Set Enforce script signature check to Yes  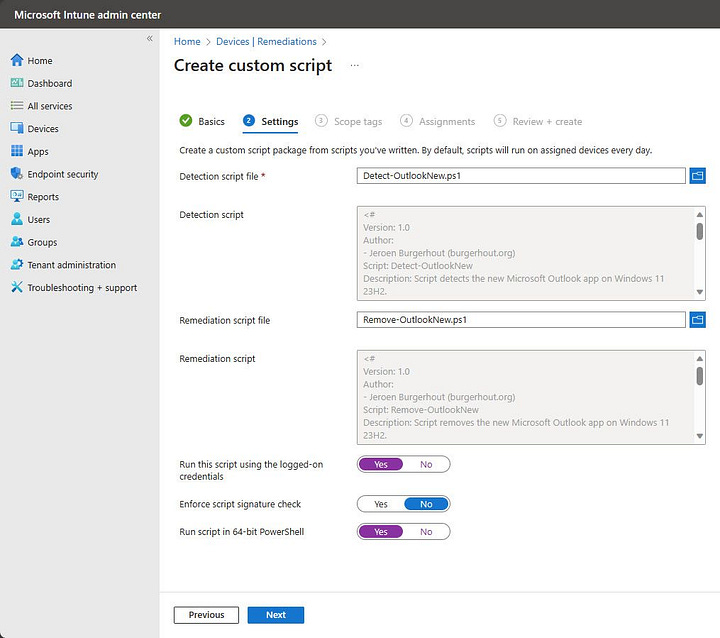(x=381, y=504)
